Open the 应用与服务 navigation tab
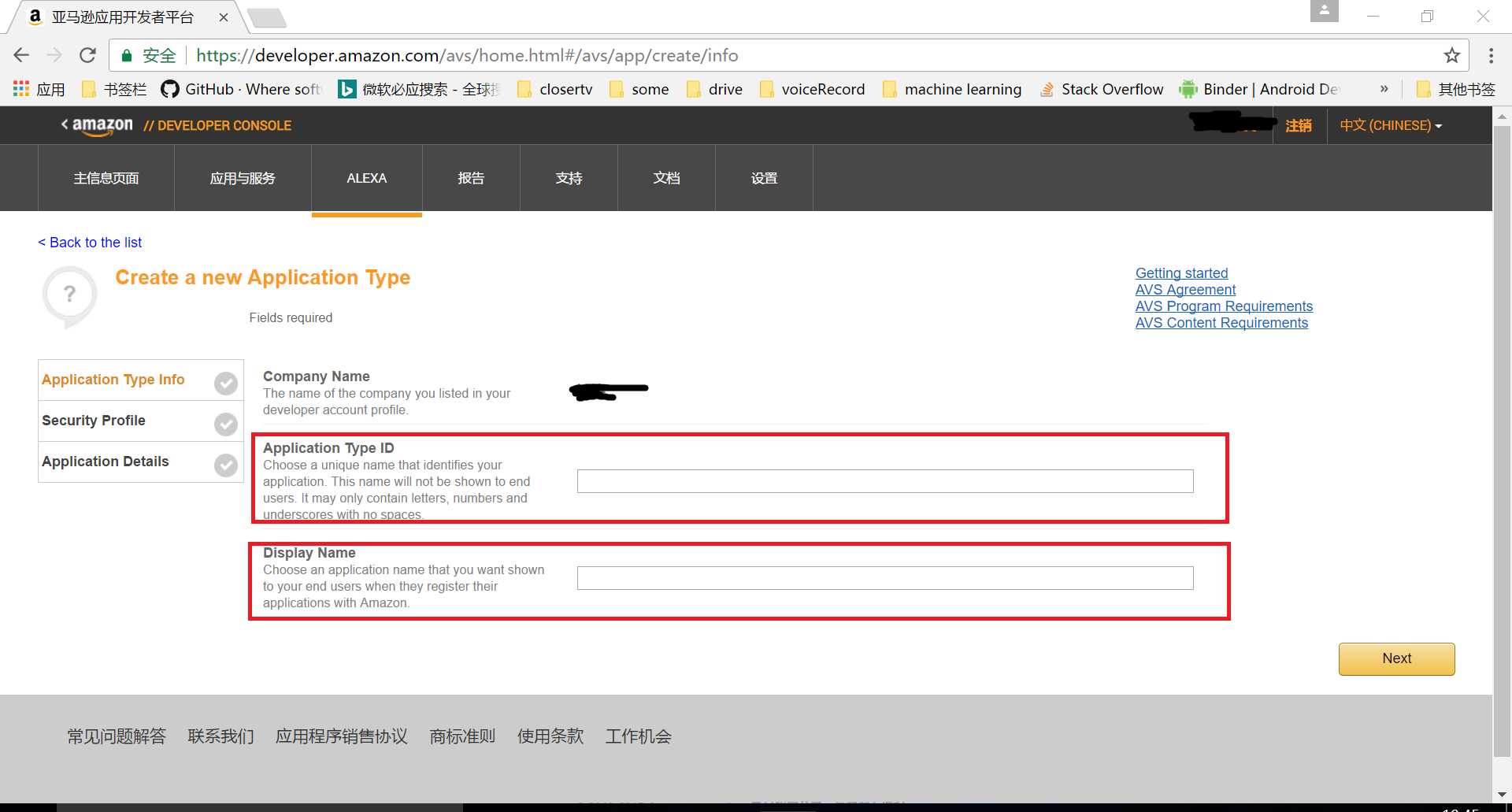The image size is (1512, 812). 243,178
